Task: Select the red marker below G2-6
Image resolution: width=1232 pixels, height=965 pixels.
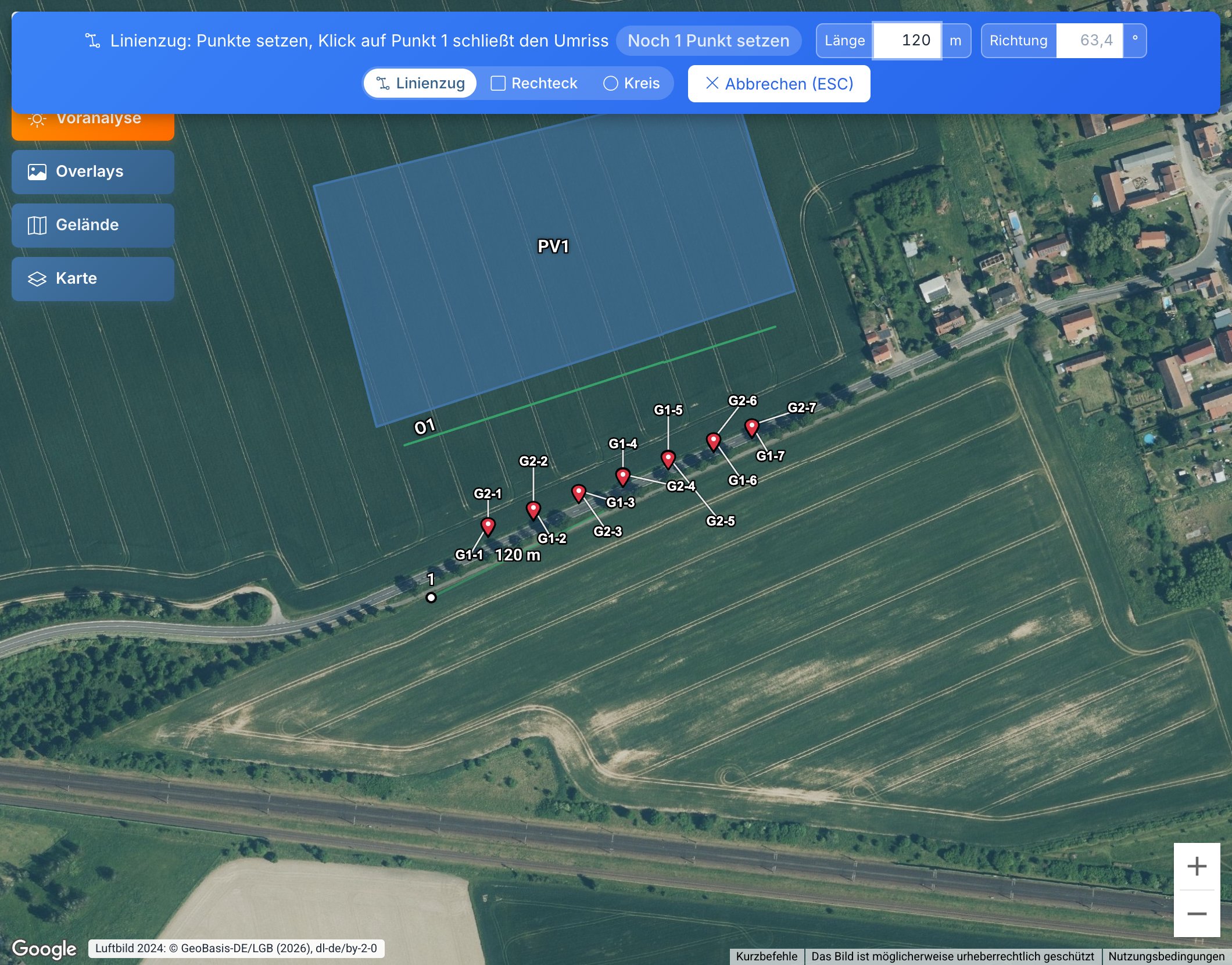Action: [713, 441]
